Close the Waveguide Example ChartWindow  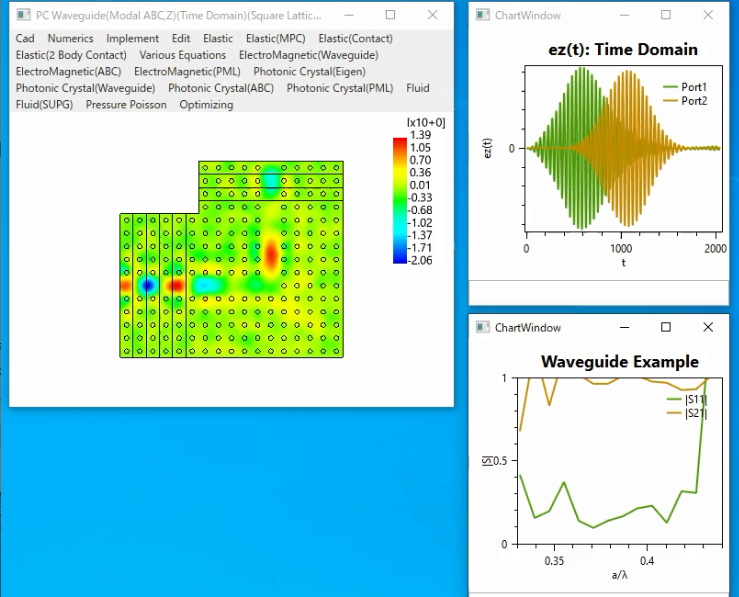pos(708,327)
